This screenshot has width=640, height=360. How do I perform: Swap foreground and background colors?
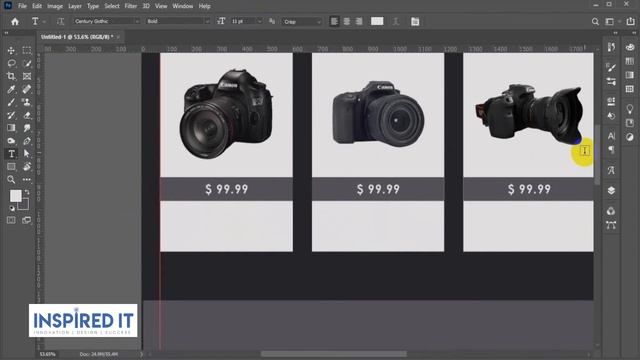tap(27, 192)
